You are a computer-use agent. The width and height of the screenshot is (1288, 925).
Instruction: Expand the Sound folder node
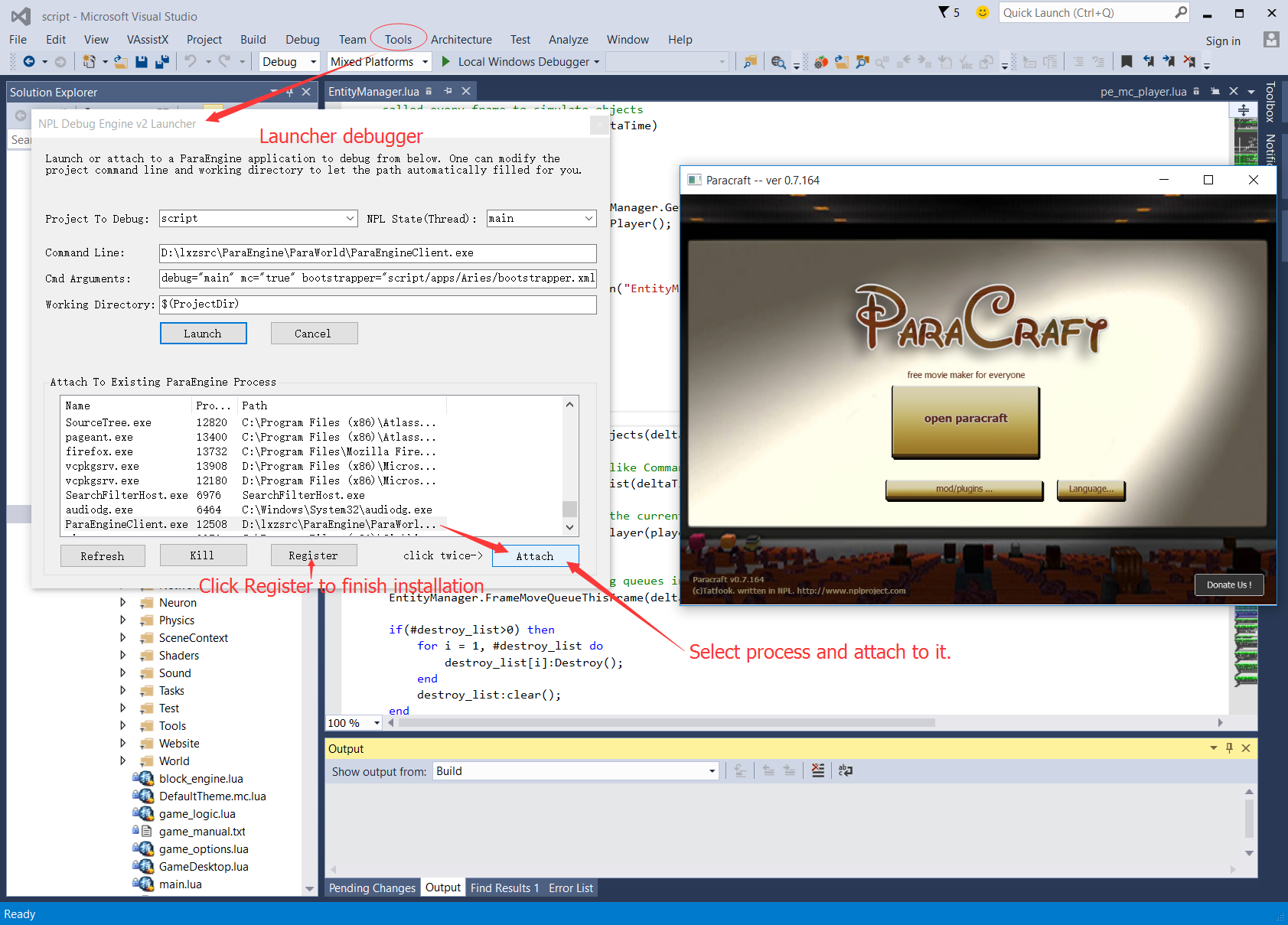click(x=122, y=673)
